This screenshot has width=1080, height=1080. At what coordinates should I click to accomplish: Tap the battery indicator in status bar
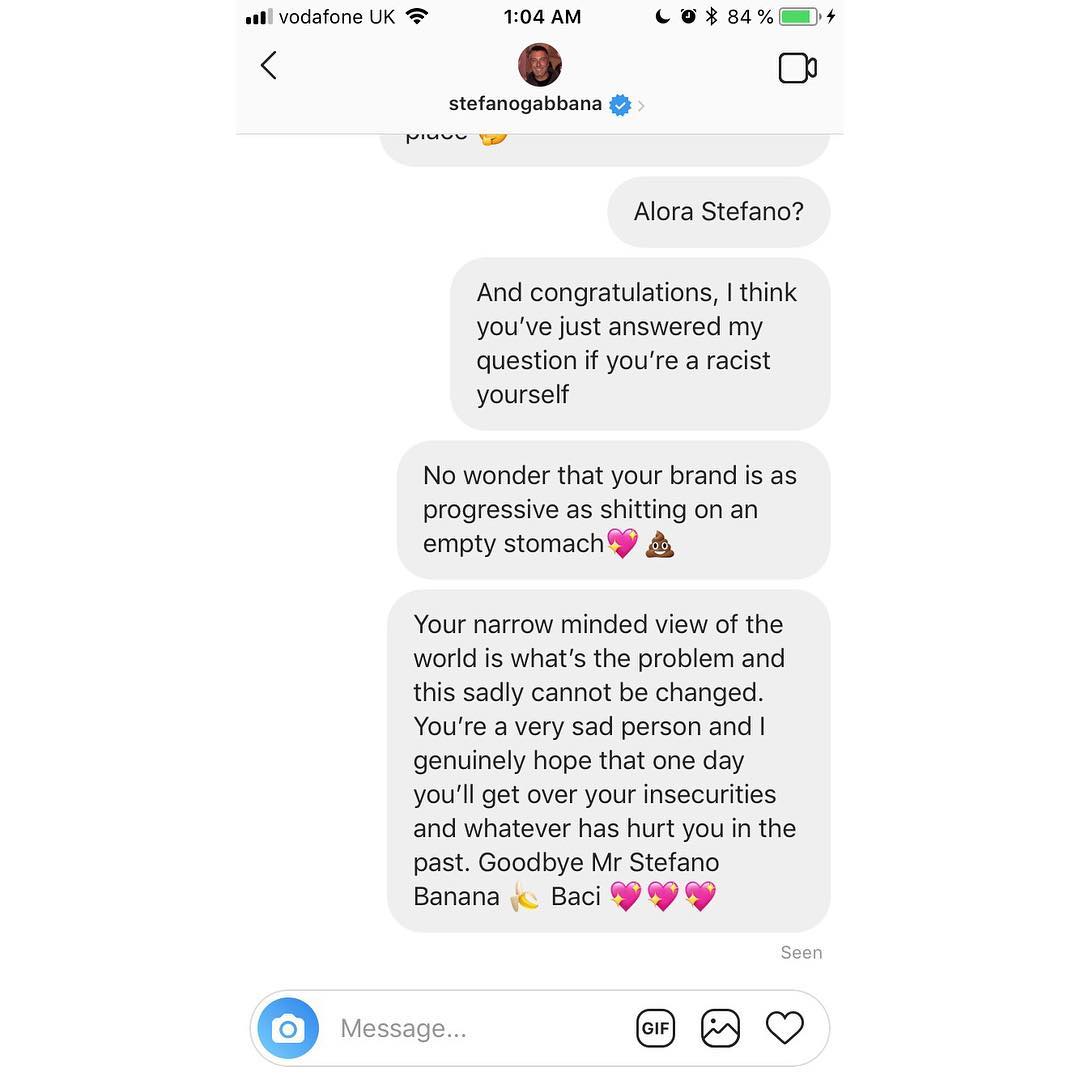799,17
